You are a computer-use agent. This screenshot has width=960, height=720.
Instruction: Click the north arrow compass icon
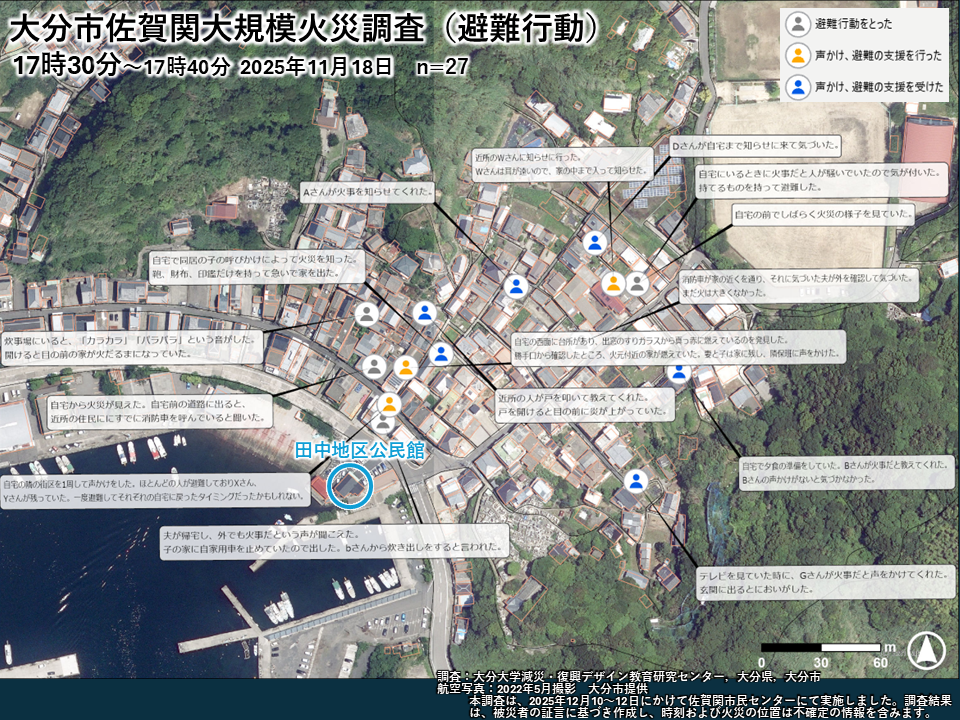tap(926, 651)
